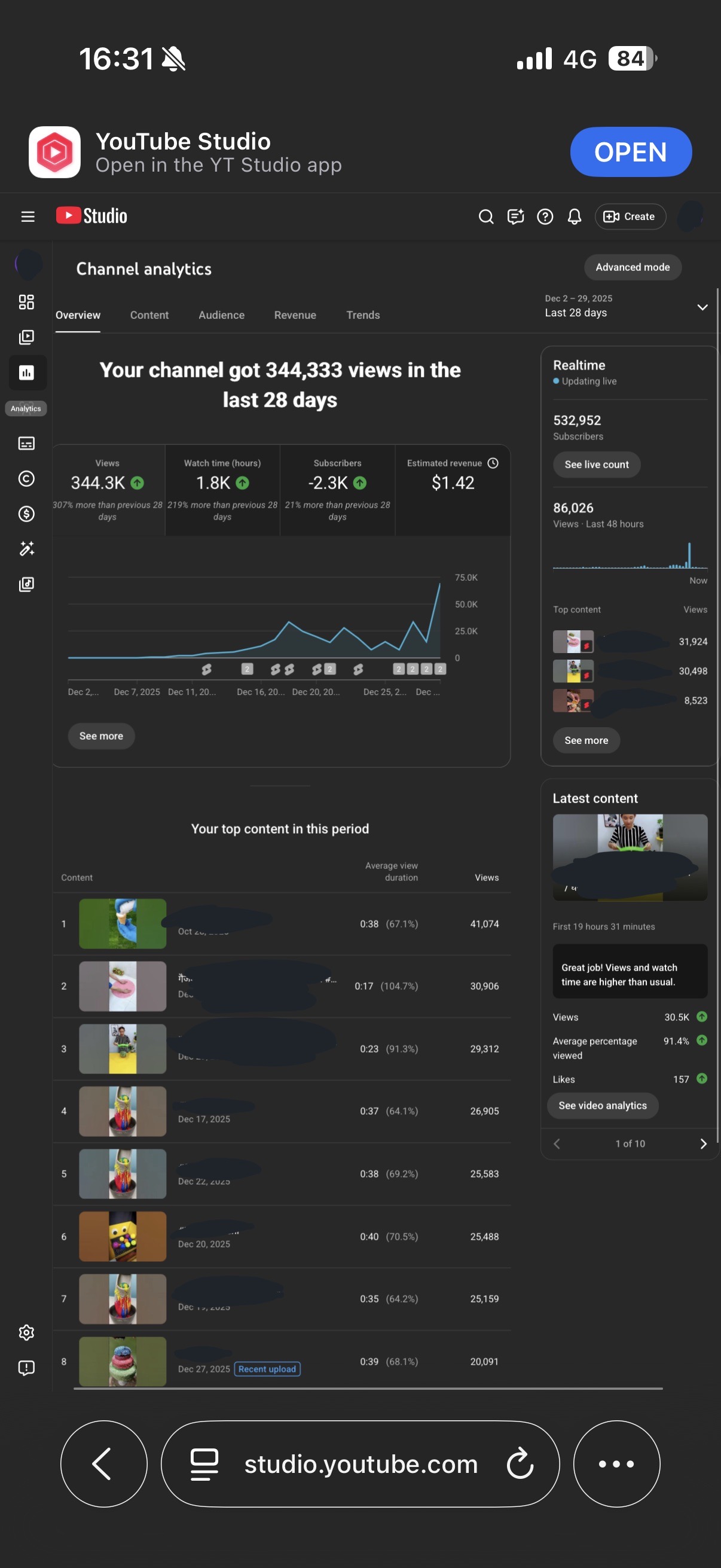Open Subtitles icon in the sidebar
Screen dimensions: 721x1568
pos(26,443)
